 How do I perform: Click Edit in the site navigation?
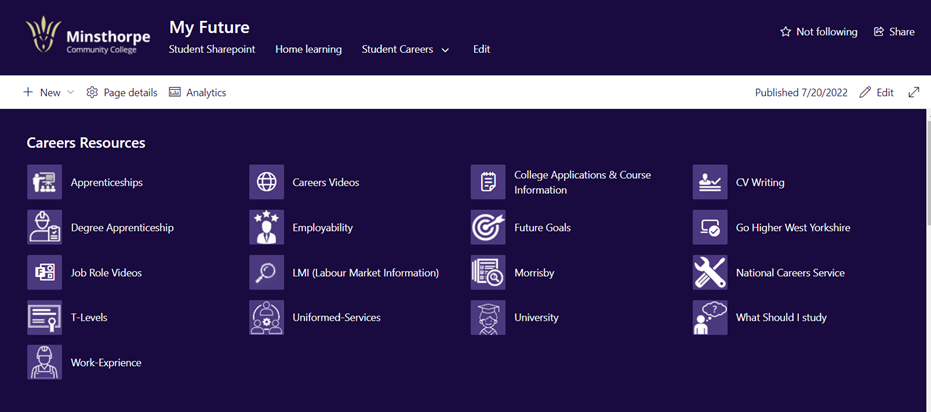coord(482,49)
